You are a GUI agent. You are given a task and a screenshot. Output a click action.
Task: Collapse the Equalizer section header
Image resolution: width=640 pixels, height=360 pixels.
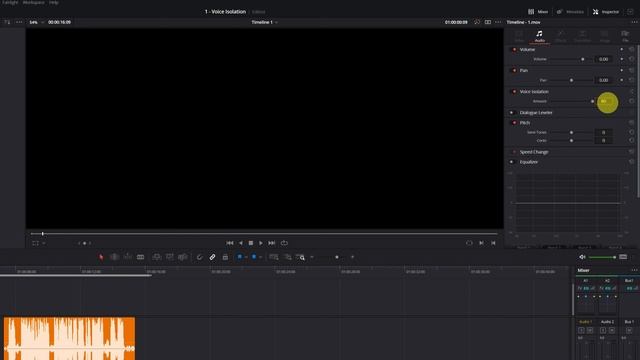[x=529, y=162]
